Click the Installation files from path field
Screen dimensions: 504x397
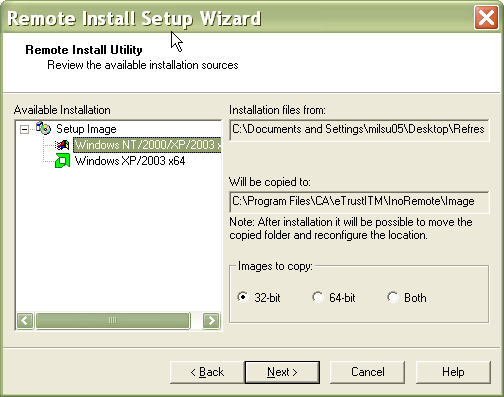359,130
